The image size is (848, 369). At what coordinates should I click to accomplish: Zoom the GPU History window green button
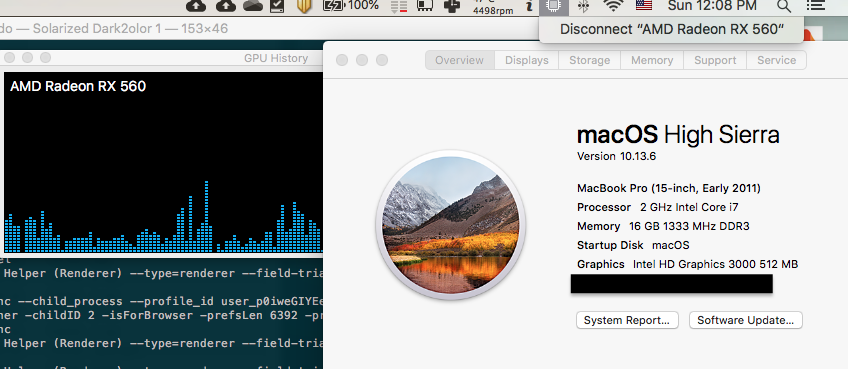click(x=45, y=57)
